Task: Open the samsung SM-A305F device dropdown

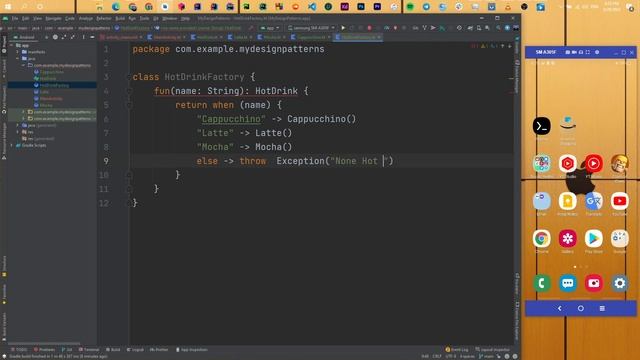Action: [x=311, y=28]
